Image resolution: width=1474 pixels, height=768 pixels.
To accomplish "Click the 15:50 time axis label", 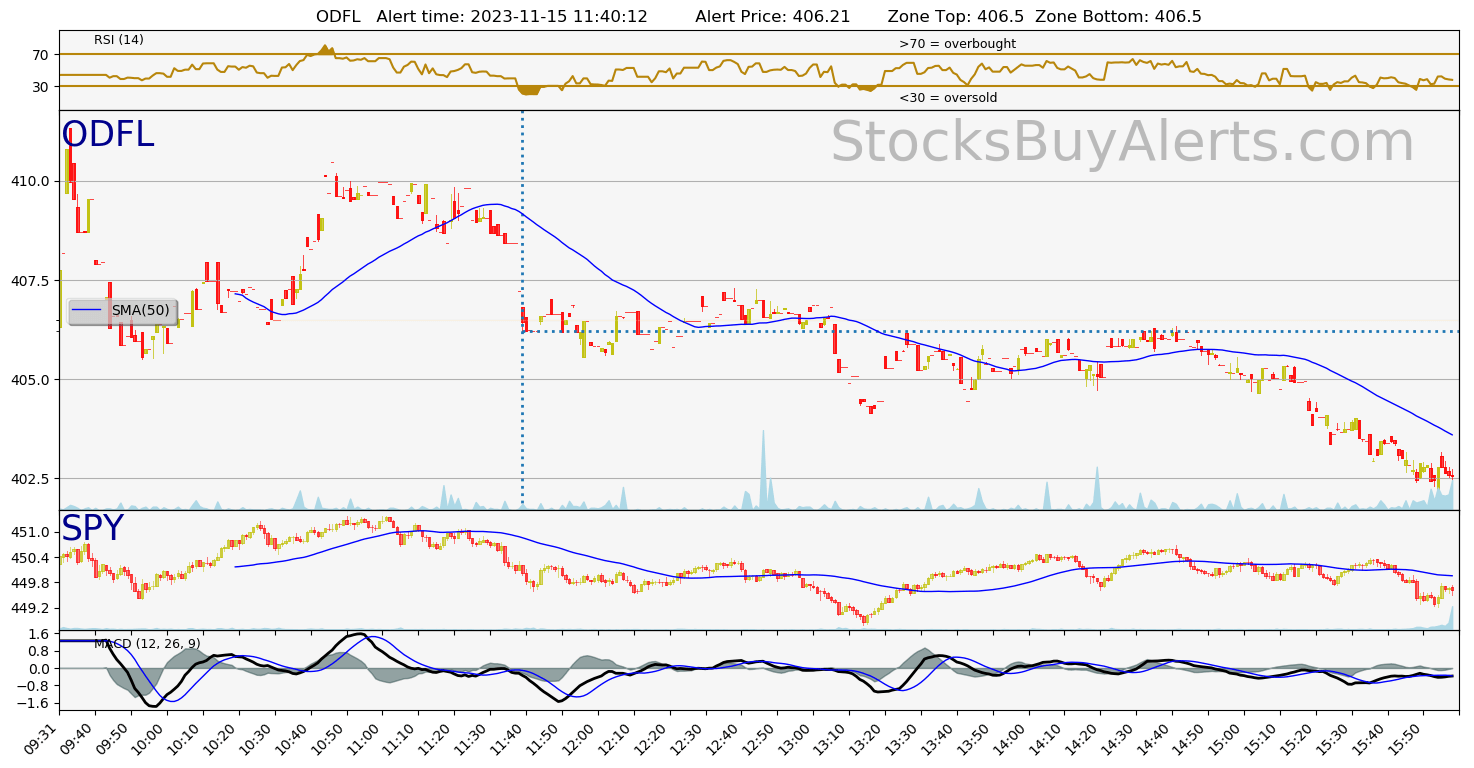I will (1409, 738).
